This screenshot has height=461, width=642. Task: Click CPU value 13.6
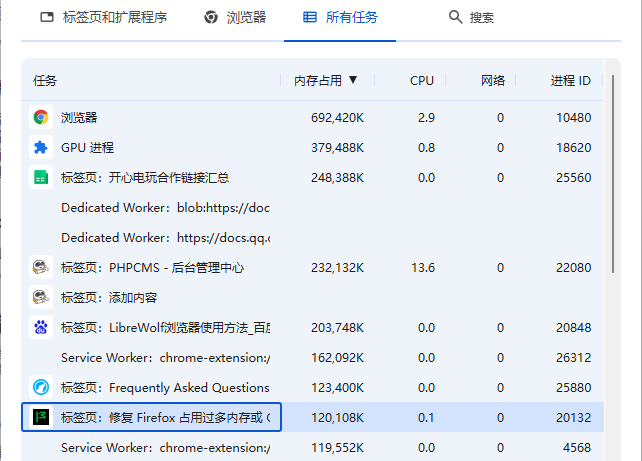tap(423, 268)
